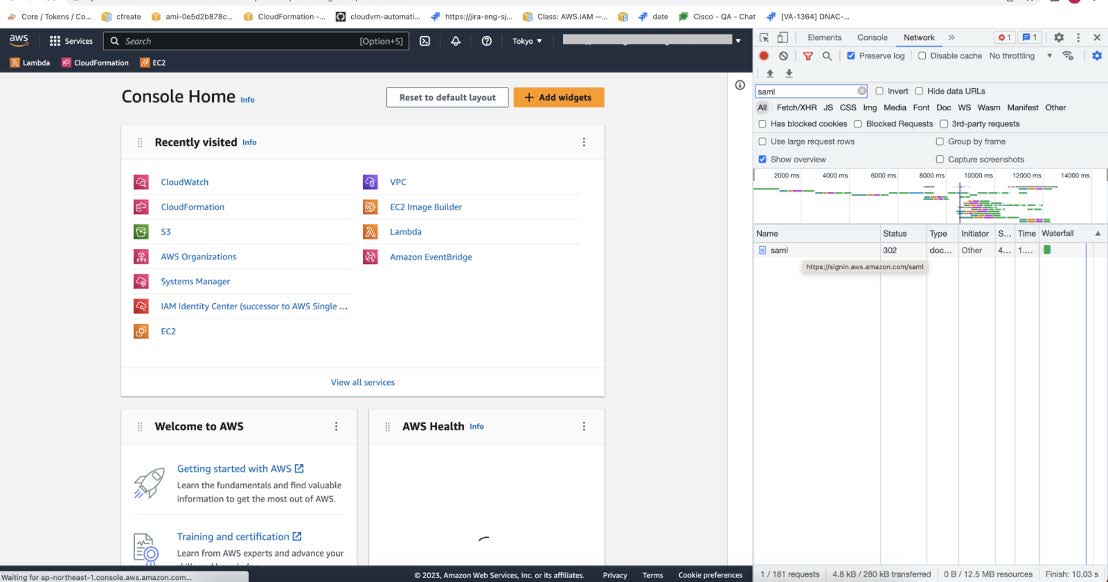Click the Add widgets button
1108x582 pixels.
[559, 97]
